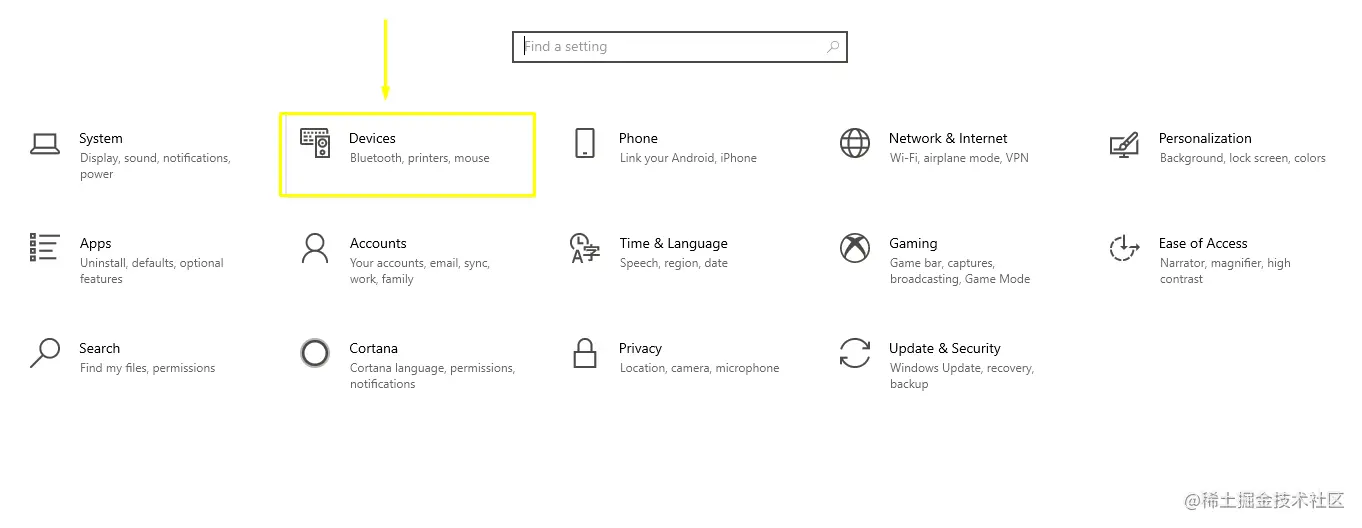Click 'Link your Android, iPhone' description

tap(688, 158)
